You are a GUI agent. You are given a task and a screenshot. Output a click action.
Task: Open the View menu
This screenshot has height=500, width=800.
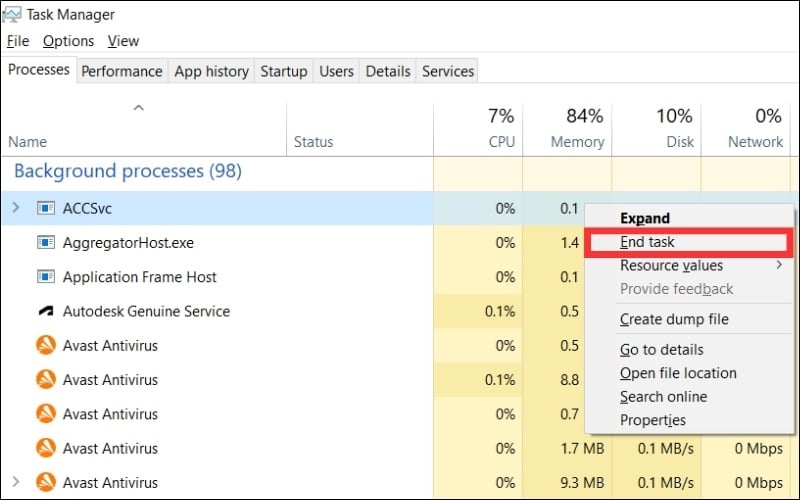coord(123,41)
